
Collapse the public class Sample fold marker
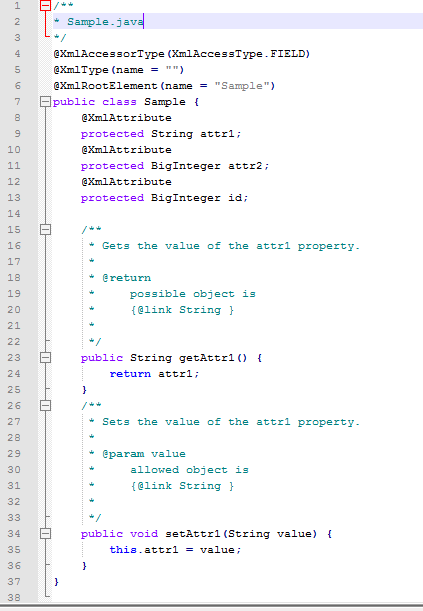point(46,102)
